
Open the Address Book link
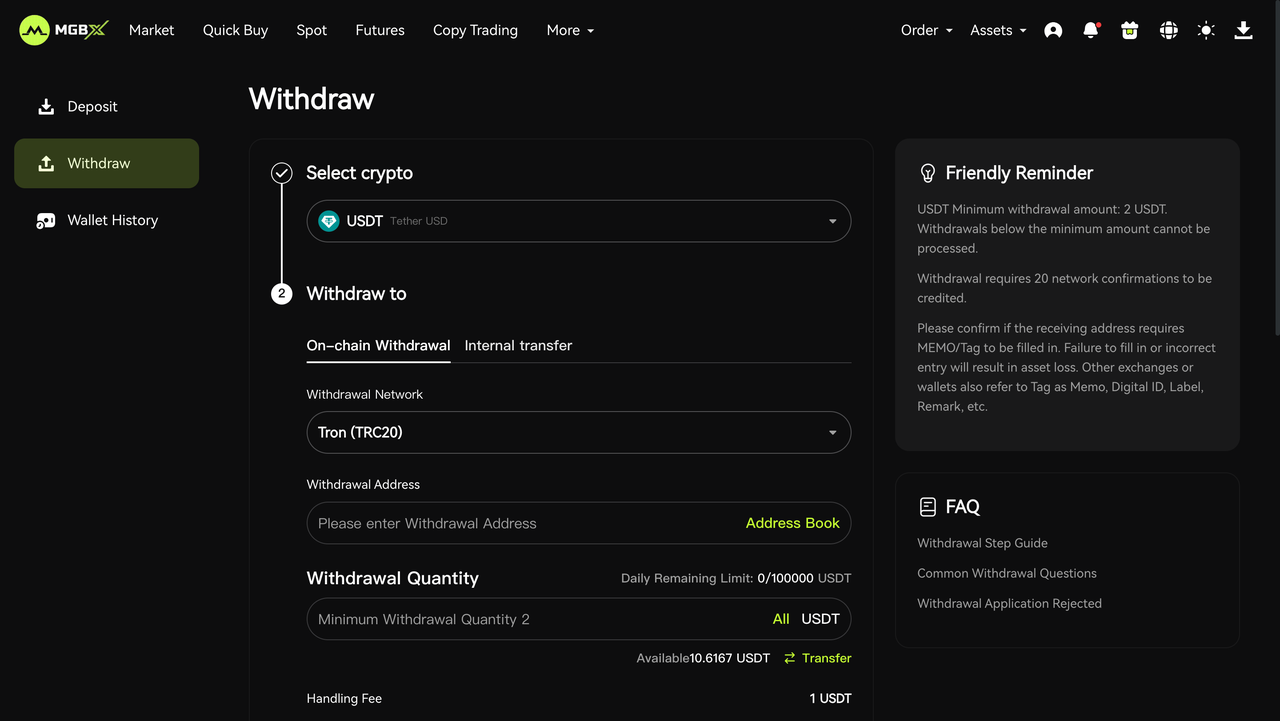point(793,523)
